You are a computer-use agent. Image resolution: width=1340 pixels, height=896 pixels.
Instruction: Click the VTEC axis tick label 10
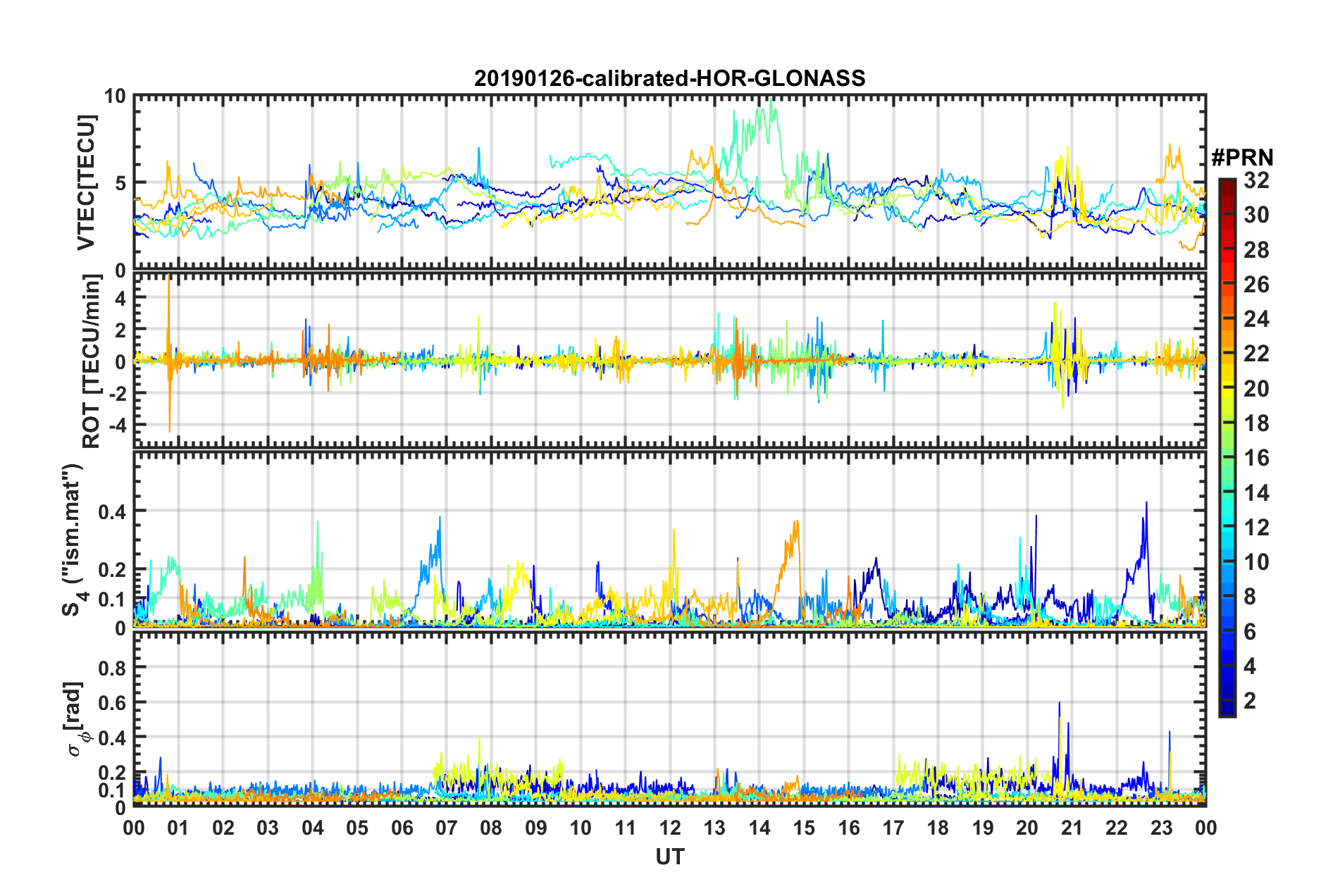click(115, 96)
